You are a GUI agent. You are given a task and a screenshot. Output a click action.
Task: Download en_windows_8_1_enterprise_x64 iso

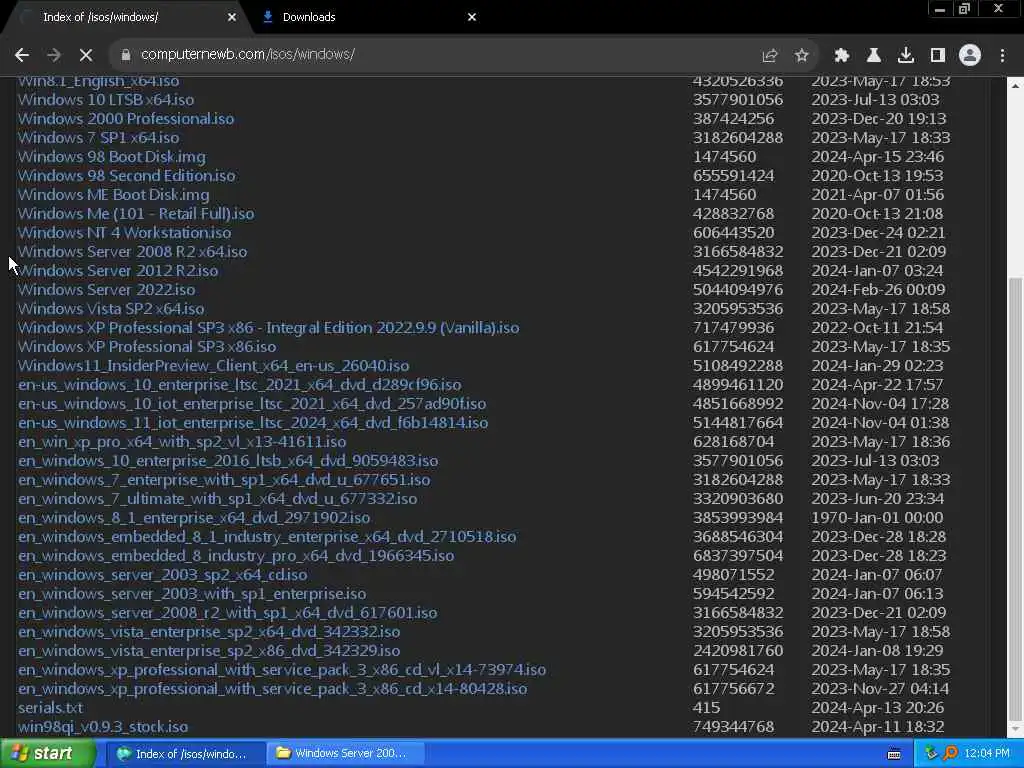pos(194,517)
